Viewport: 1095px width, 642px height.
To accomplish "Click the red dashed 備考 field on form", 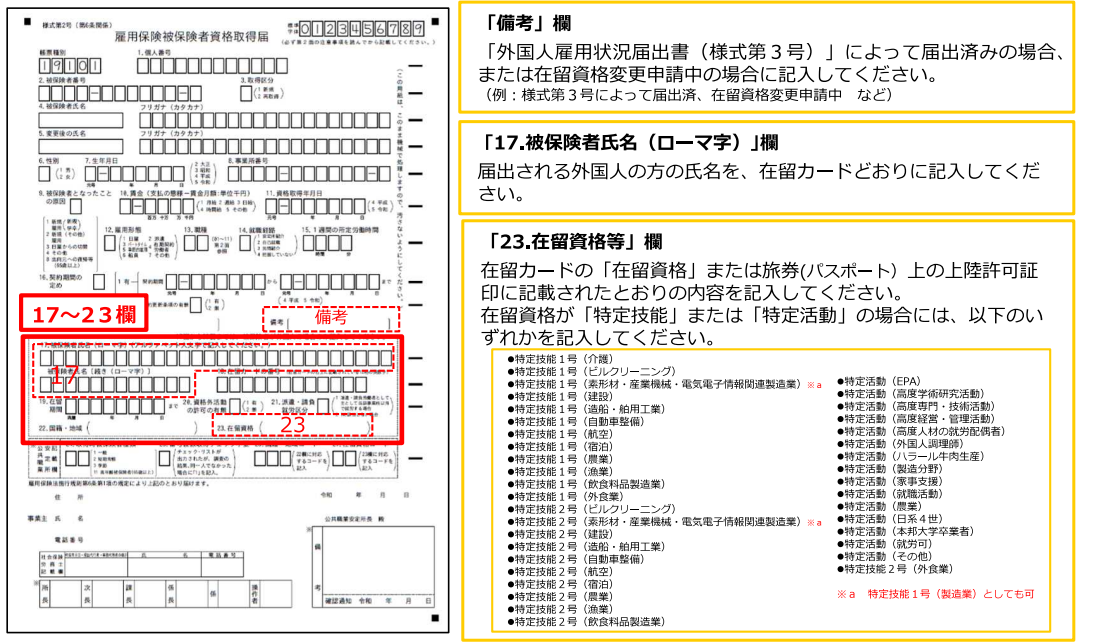I will 329,317.
